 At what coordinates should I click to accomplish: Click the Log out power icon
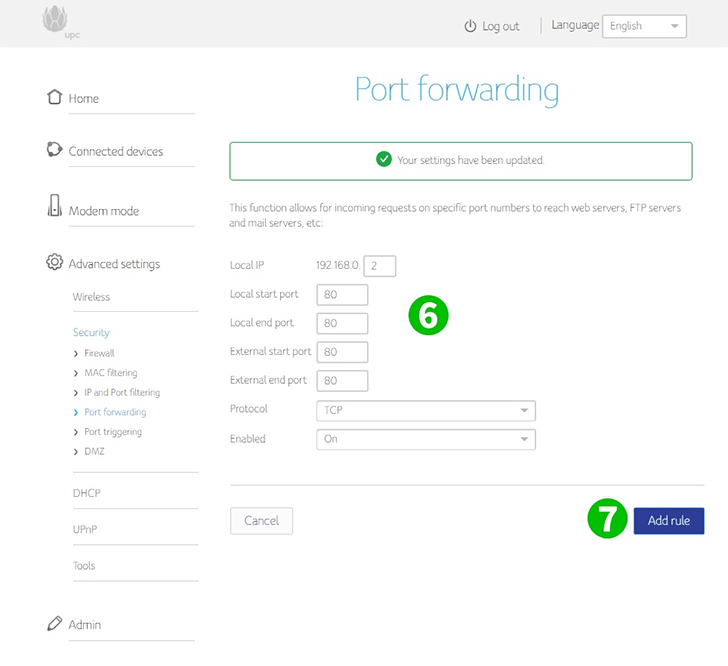470,26
